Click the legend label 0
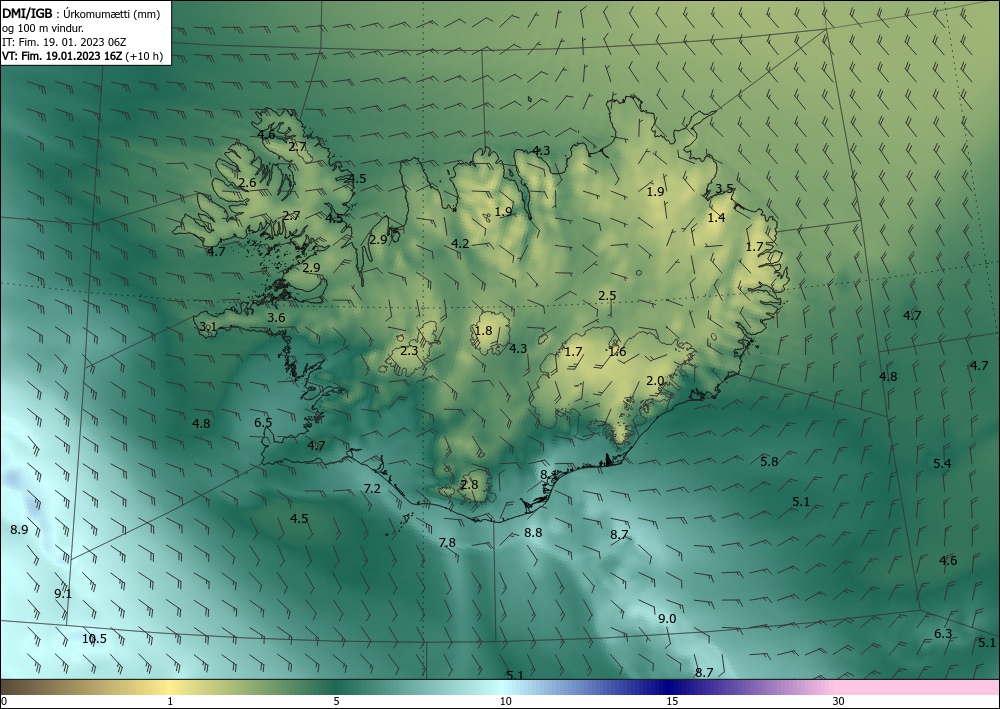 click(4, 701)
